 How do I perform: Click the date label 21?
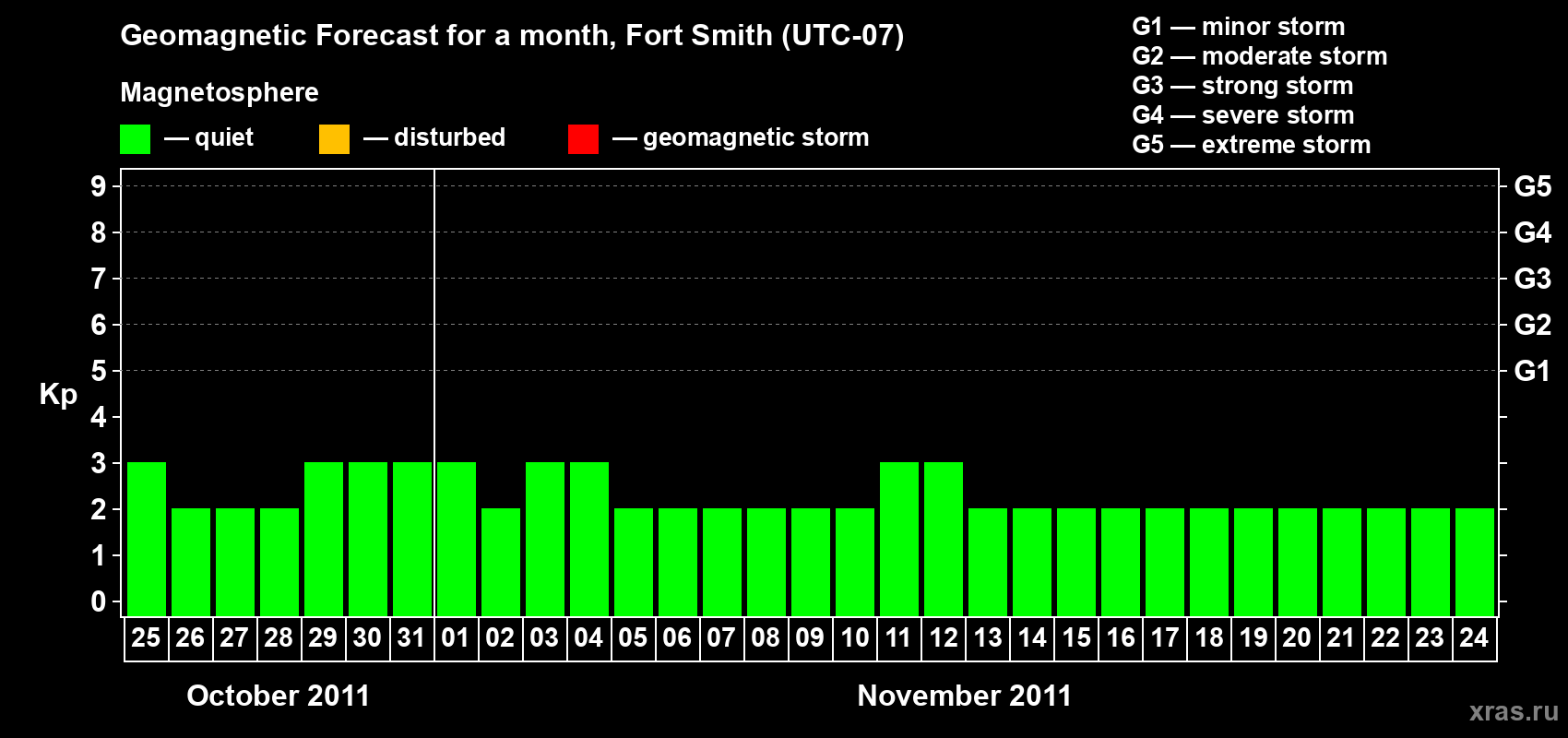[1341, 638]
